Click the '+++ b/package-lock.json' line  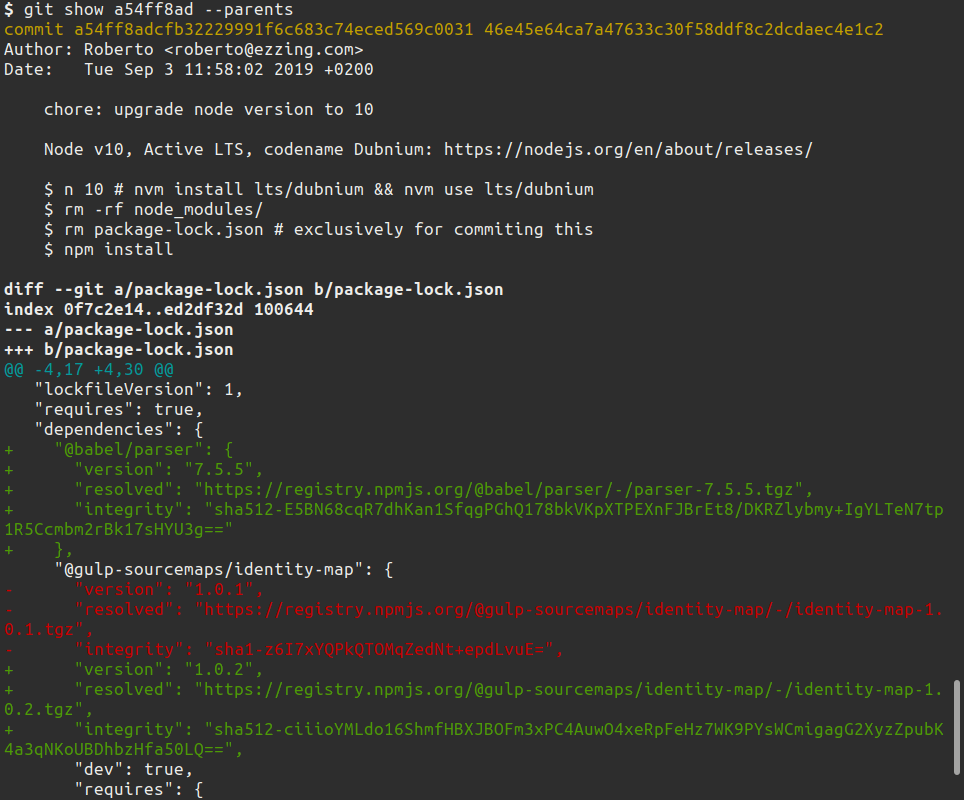click(118, 349)
